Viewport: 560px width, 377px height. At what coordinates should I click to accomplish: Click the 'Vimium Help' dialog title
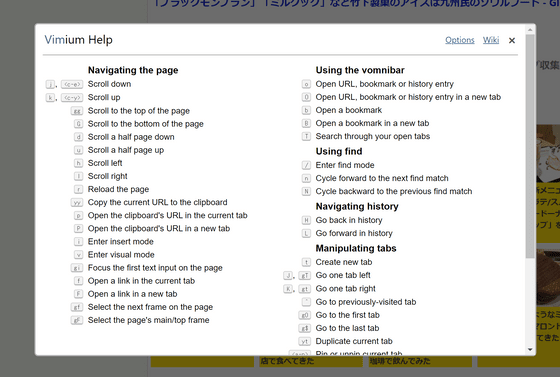click(78, 40)
